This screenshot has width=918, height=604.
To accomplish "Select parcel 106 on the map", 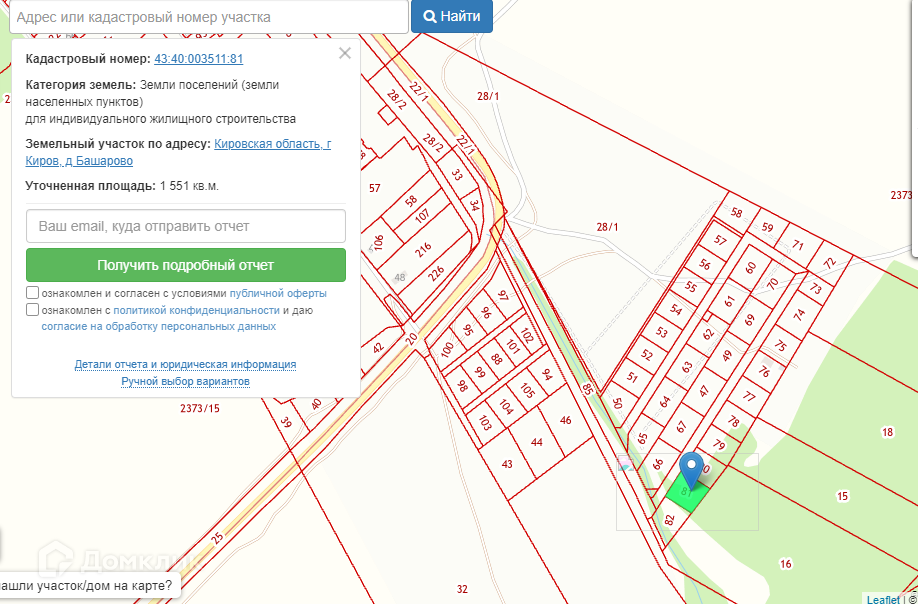I will (x=378, y=242).
